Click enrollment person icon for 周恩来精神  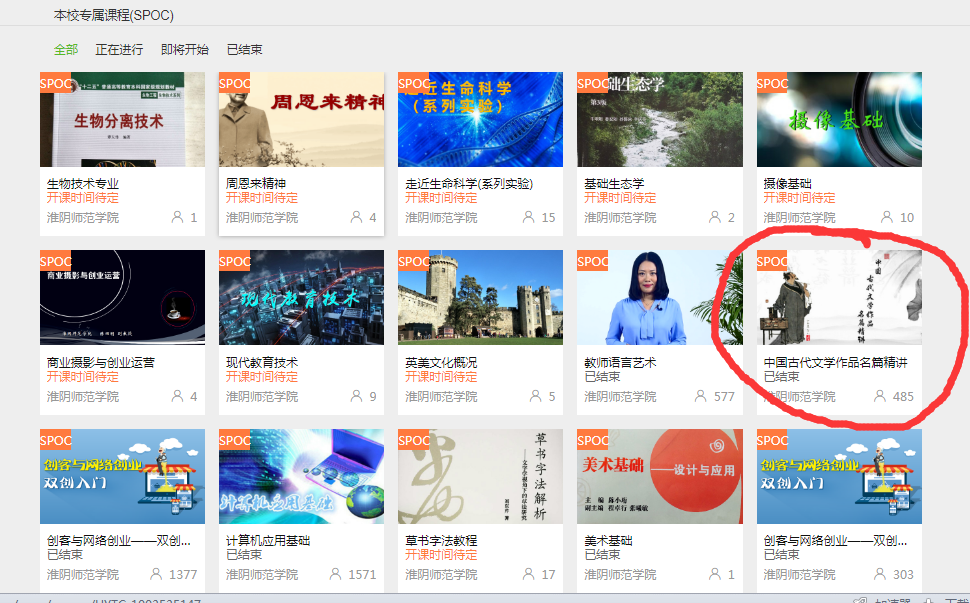pos(357,217)
